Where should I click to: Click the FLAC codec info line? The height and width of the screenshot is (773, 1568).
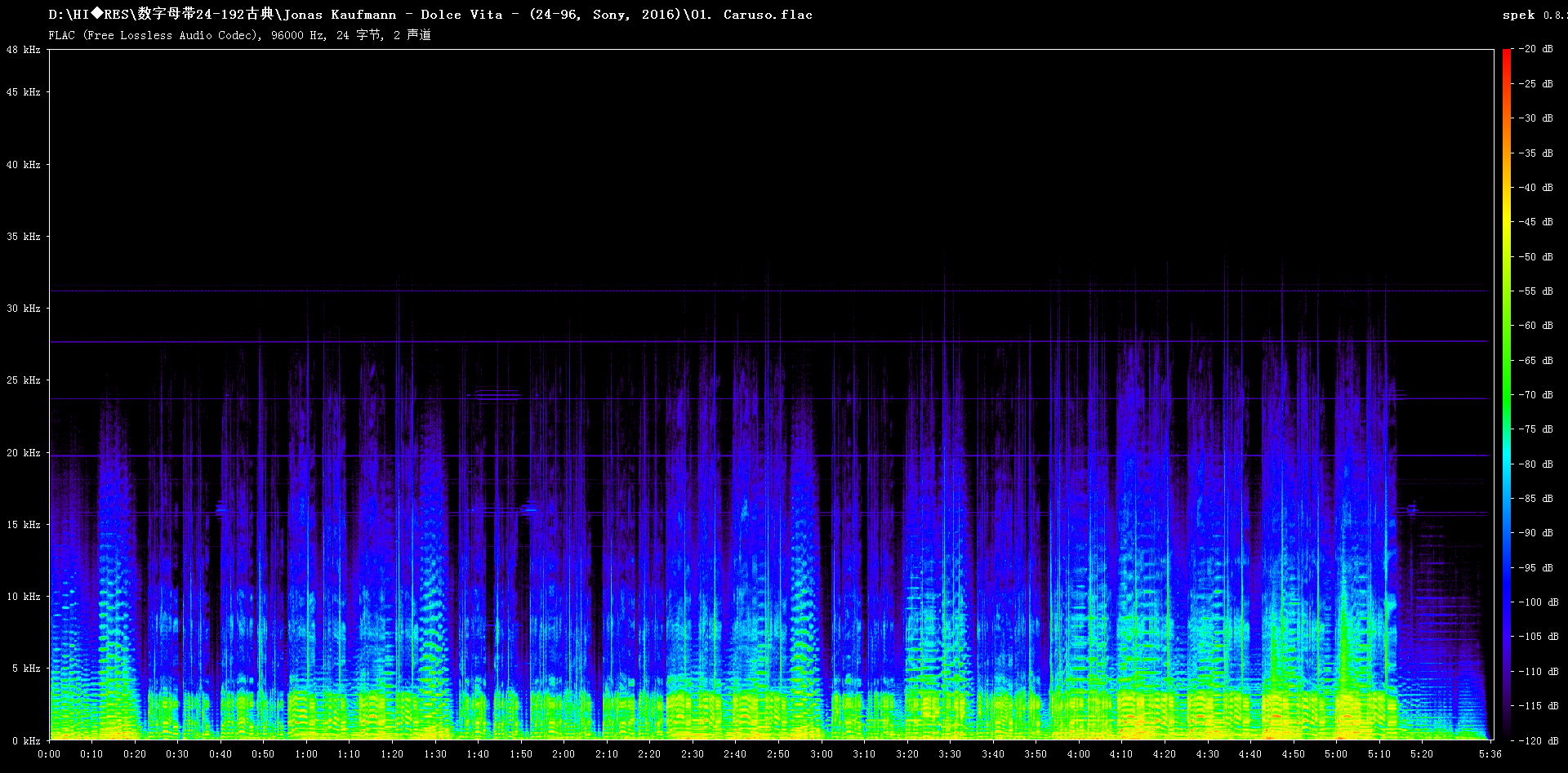point(239,35)
